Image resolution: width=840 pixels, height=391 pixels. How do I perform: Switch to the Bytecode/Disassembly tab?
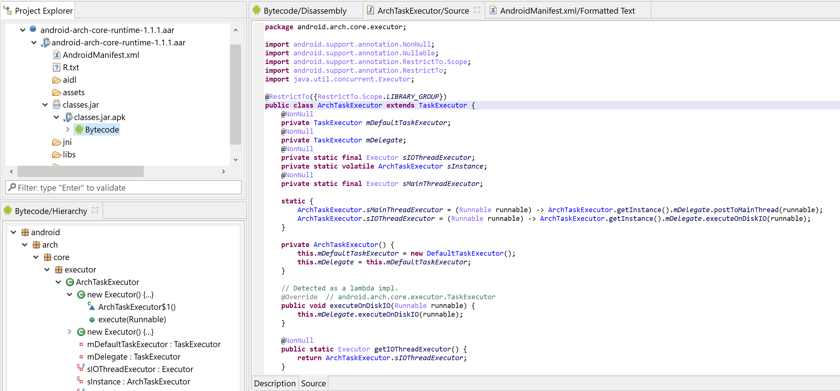click(300, 10)
